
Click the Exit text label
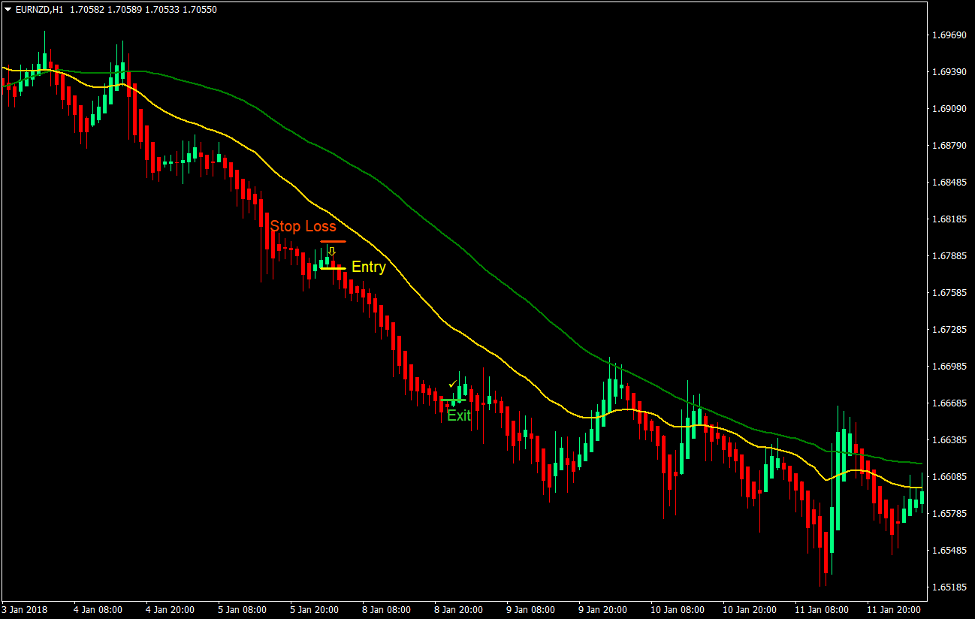coord(460,415)
